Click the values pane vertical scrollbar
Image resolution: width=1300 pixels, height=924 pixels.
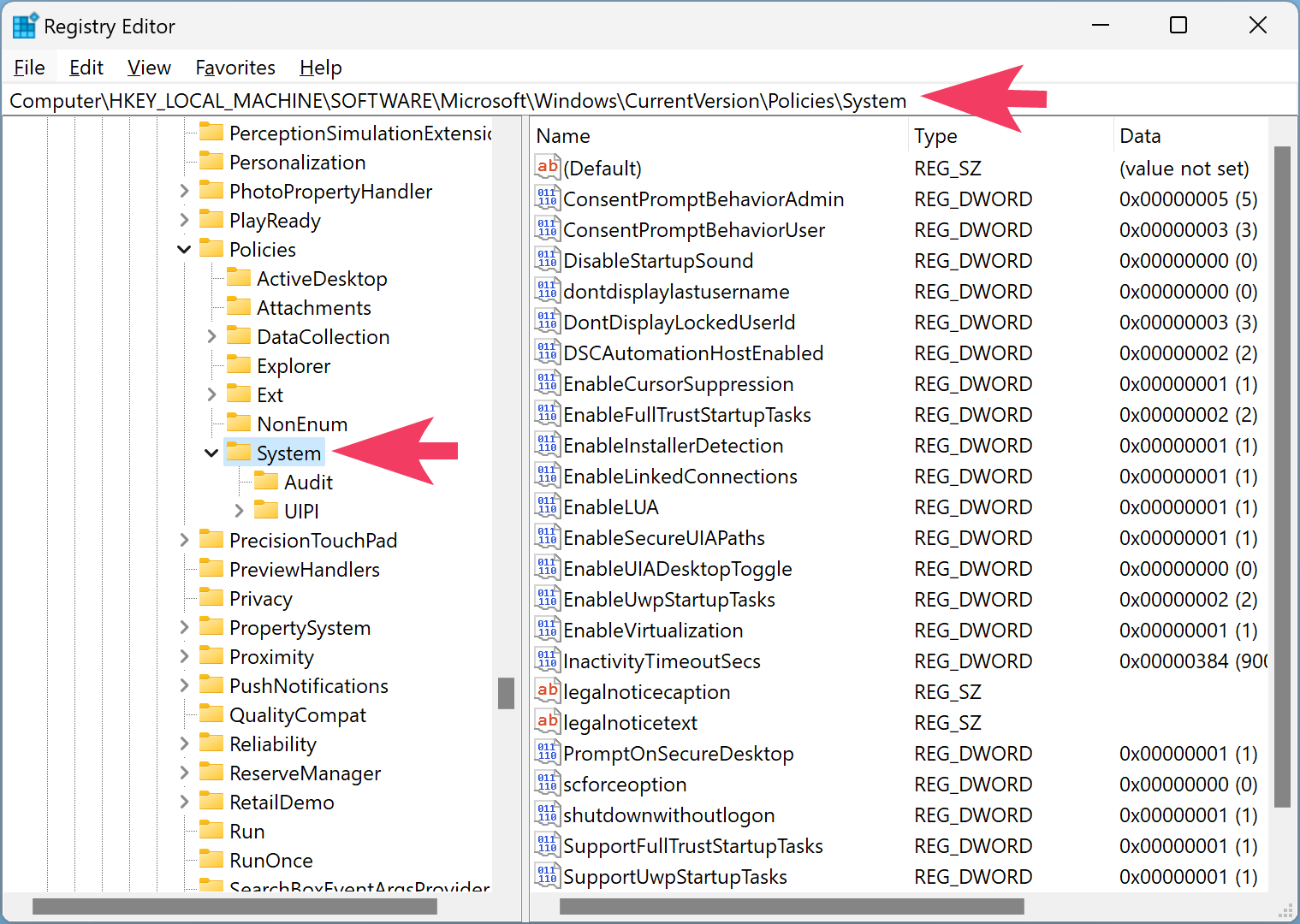(1282, 477)
